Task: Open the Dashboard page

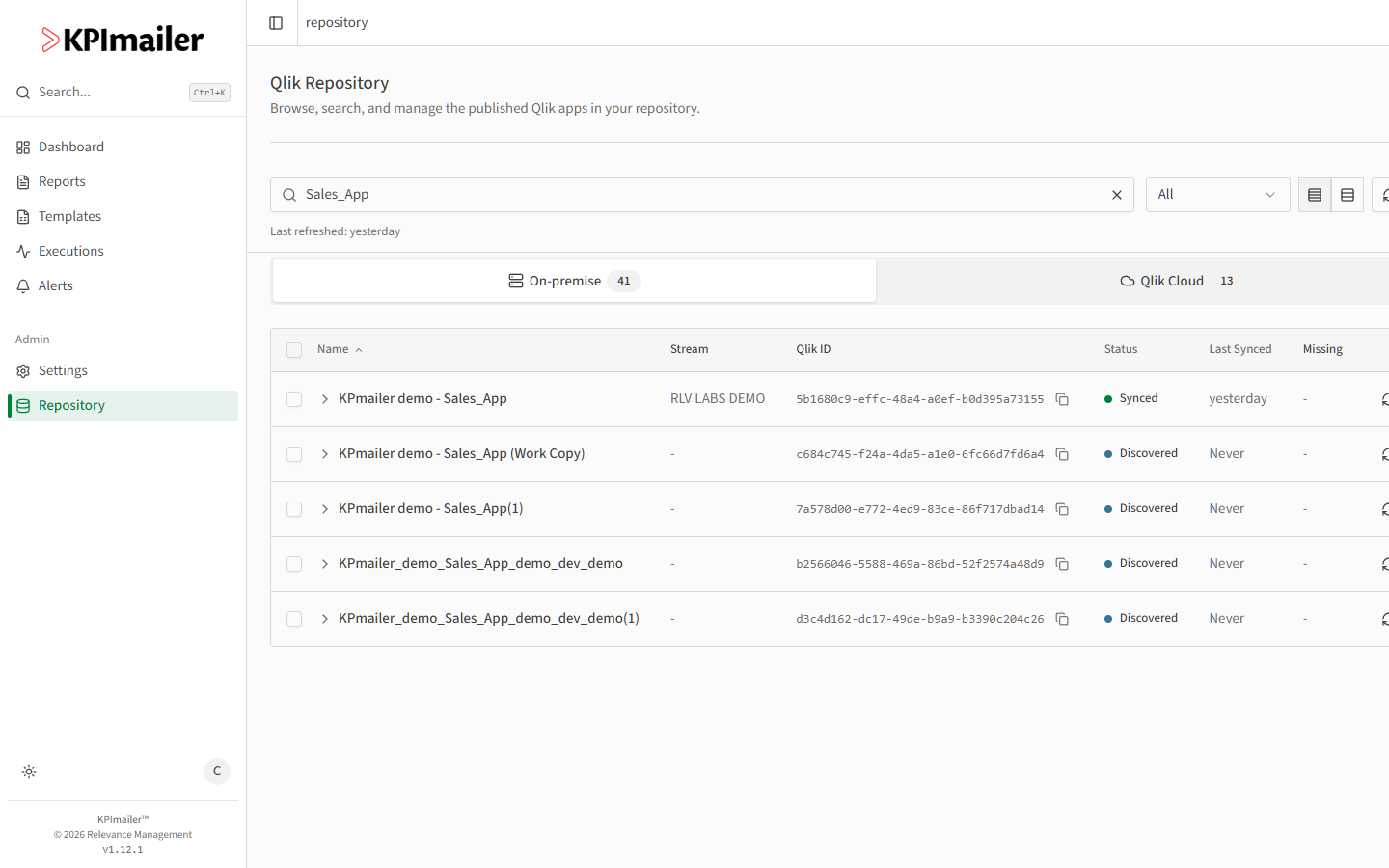Action: point(123,147)
